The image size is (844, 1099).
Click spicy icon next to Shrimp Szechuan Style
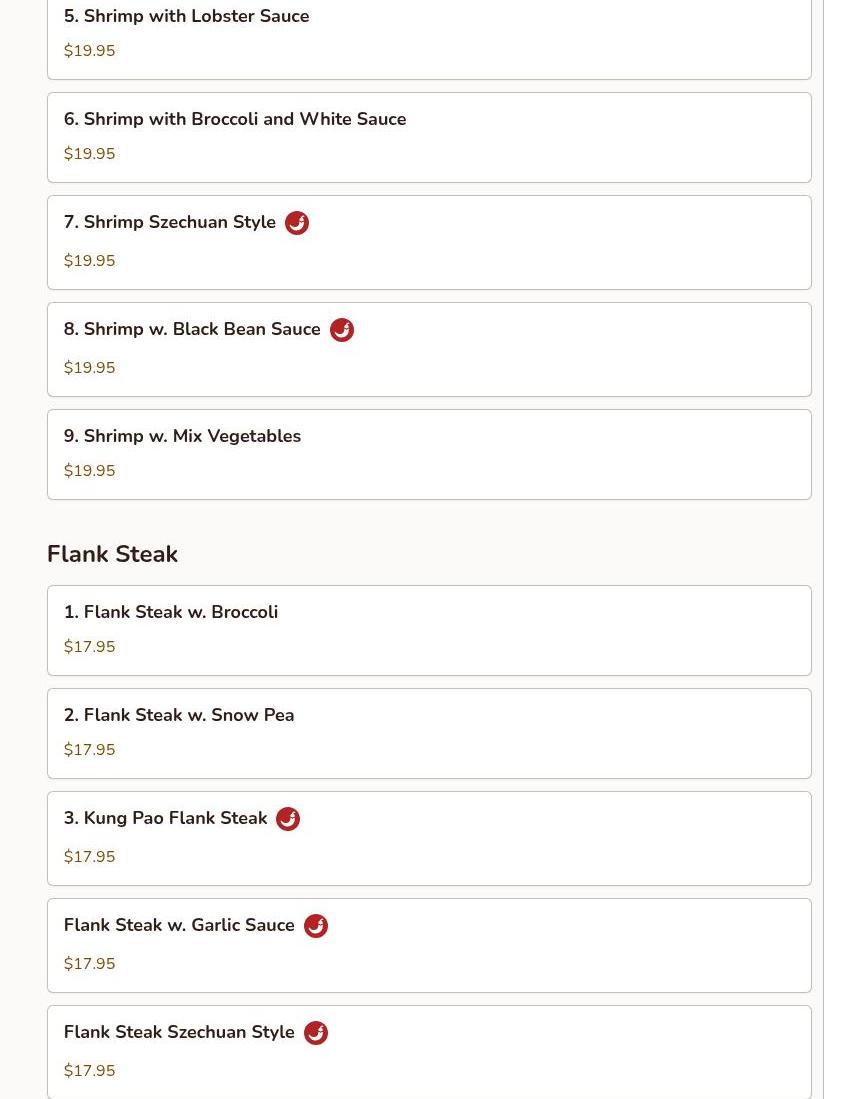coord(297,223)
